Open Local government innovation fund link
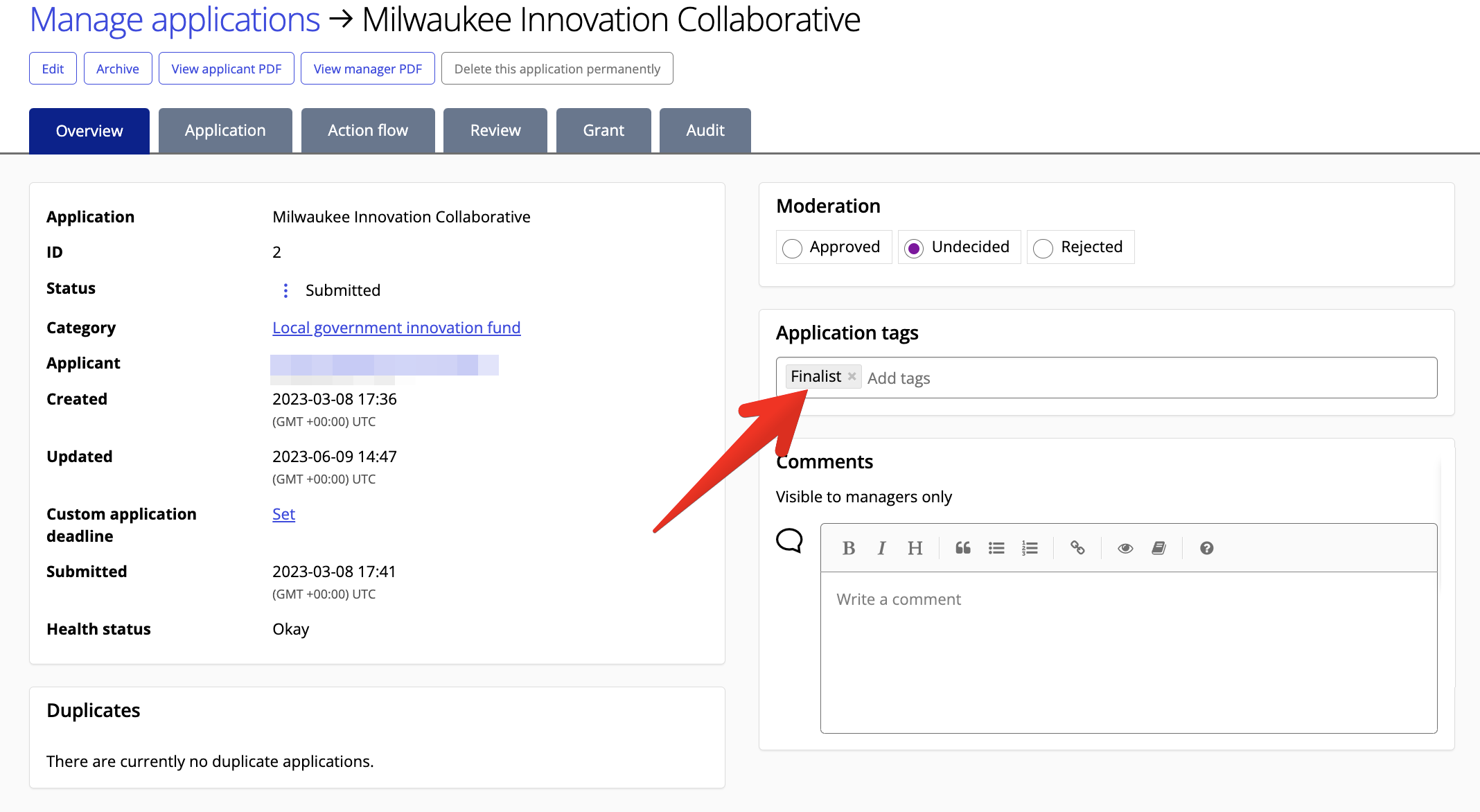This screenshot has width=1480, height=812. pyautogui.click(x=396, y=328)
